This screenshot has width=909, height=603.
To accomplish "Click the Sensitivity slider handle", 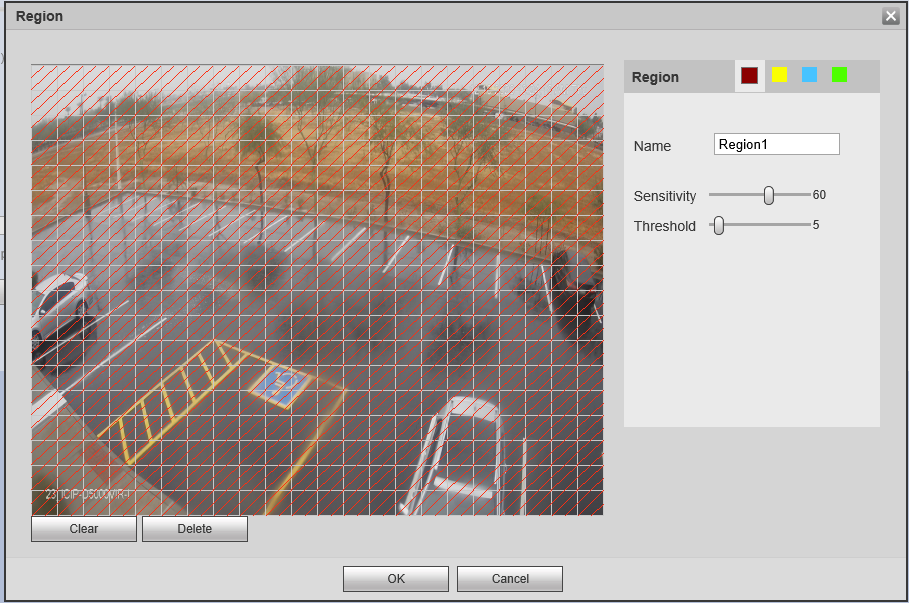I will click(x=769, y=195).
